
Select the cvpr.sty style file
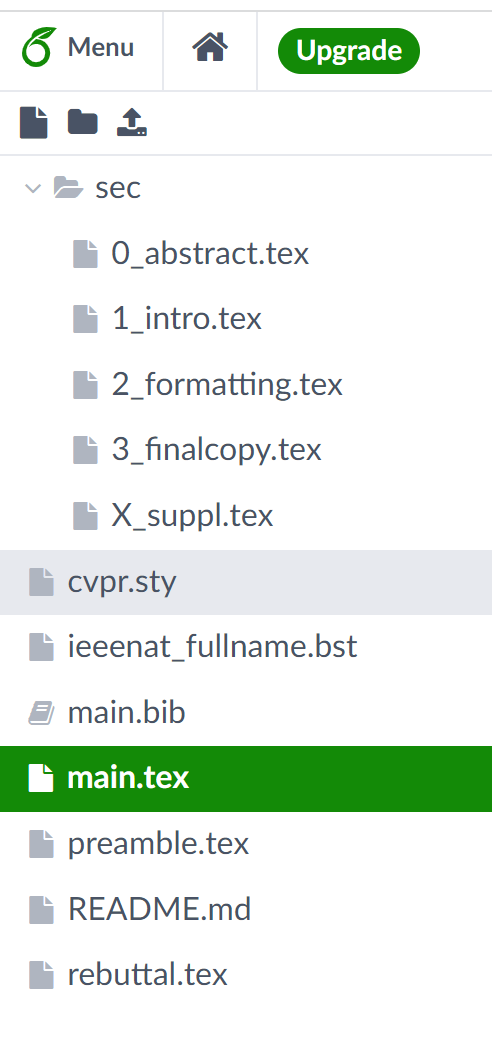[246, 582]
